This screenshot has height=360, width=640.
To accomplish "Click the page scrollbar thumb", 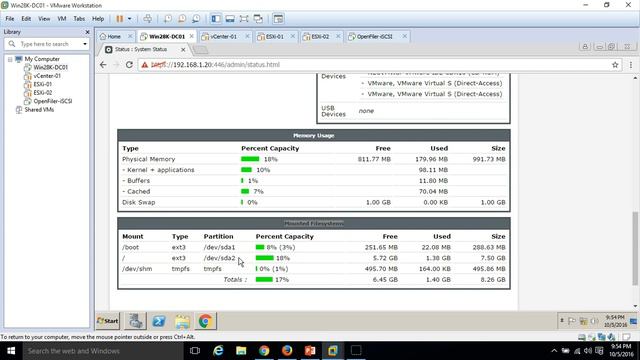I will click(635, 248).
